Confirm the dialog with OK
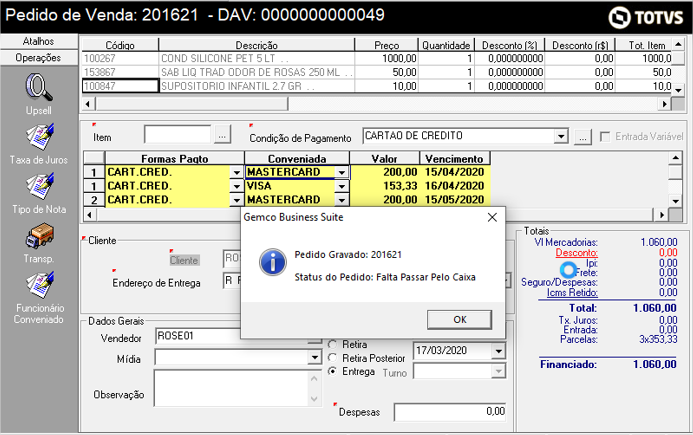 [459, 319]
